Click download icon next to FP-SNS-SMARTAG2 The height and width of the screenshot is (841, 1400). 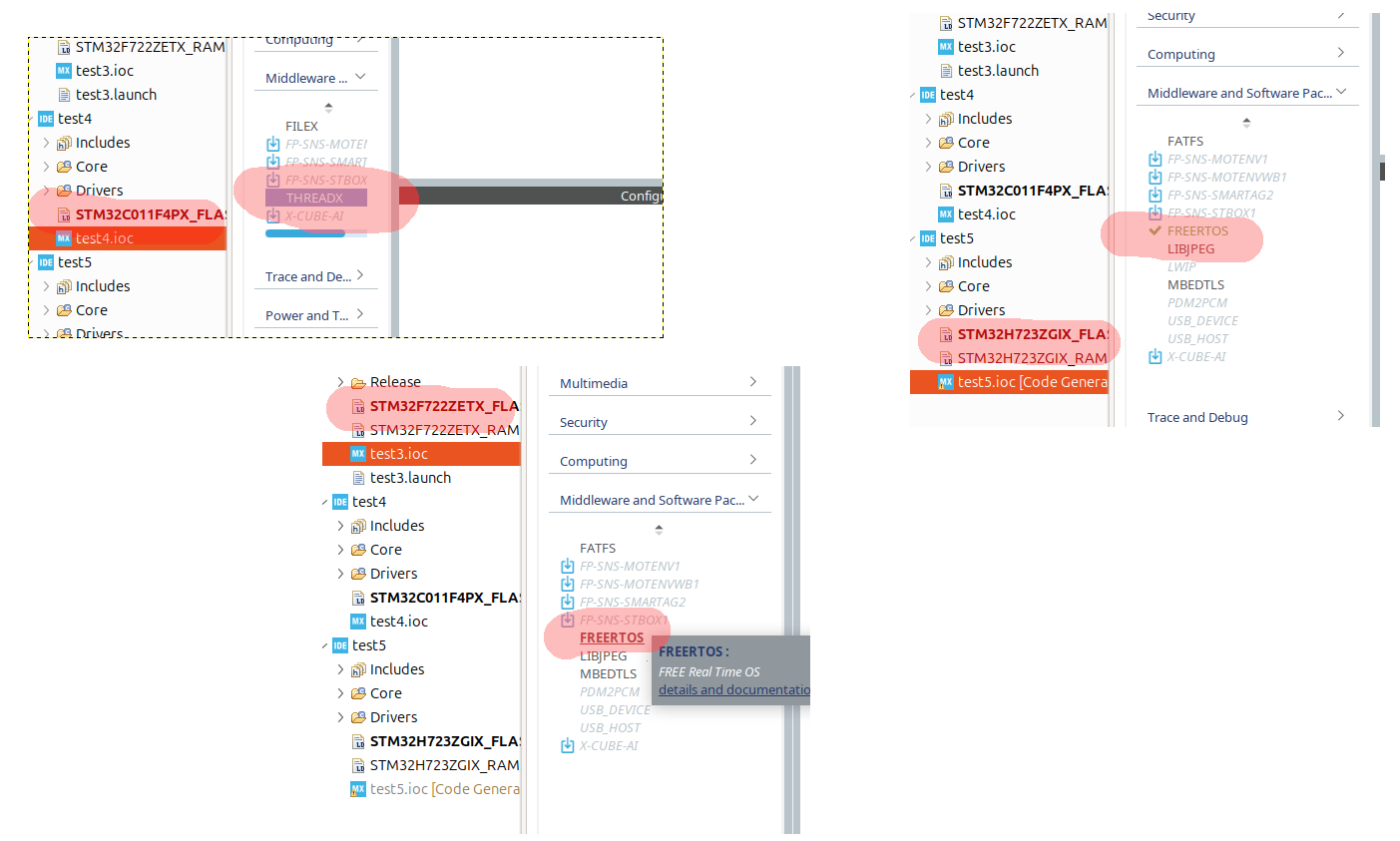568,602
